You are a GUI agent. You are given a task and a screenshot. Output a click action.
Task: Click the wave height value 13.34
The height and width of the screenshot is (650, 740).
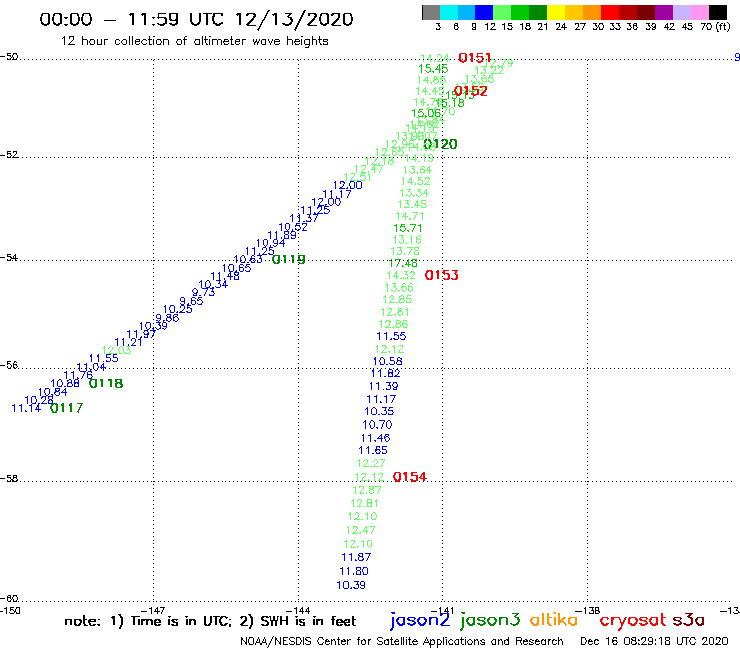[414, 193]
